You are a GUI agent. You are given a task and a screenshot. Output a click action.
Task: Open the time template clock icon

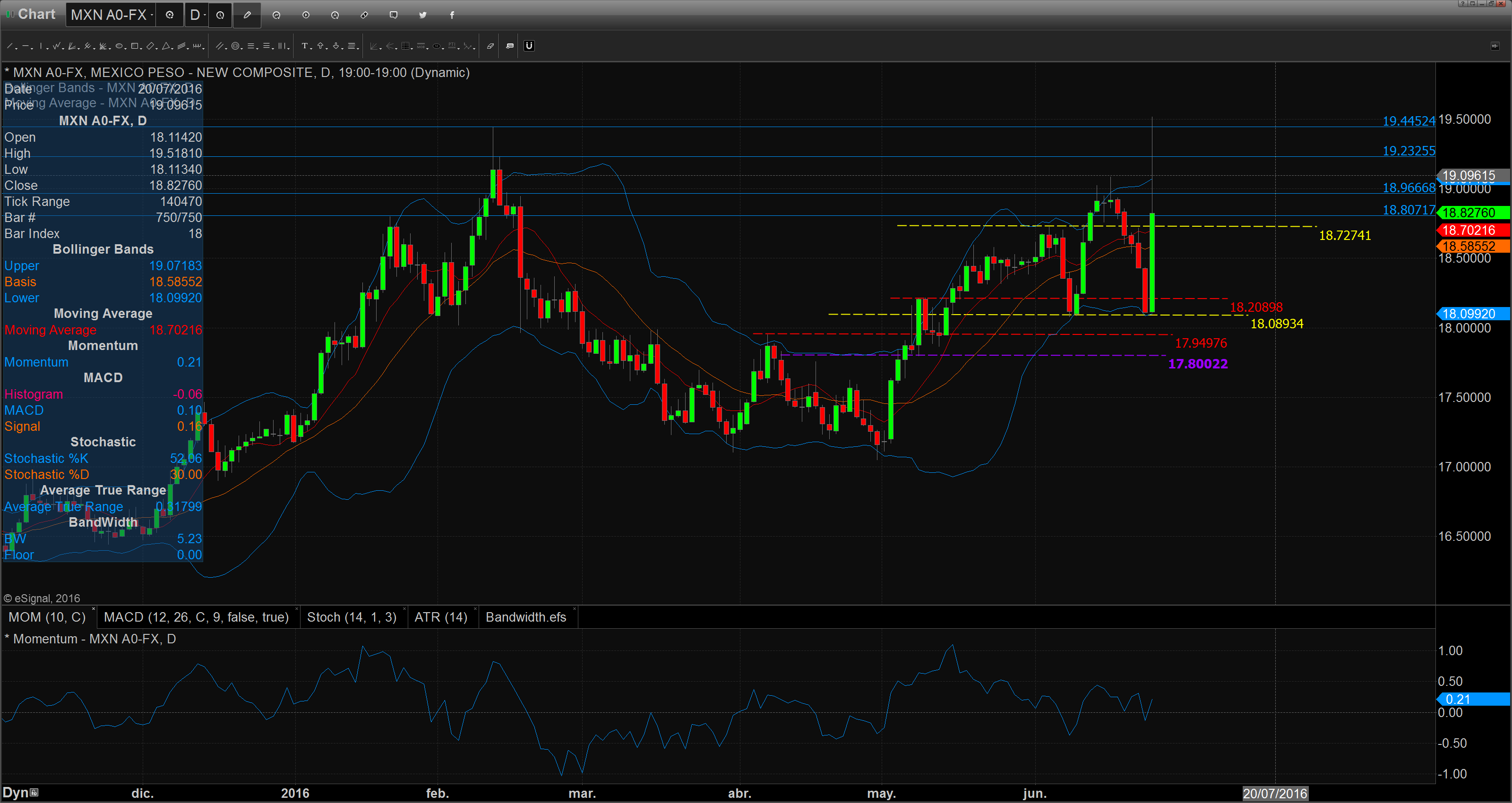(220, 15)
